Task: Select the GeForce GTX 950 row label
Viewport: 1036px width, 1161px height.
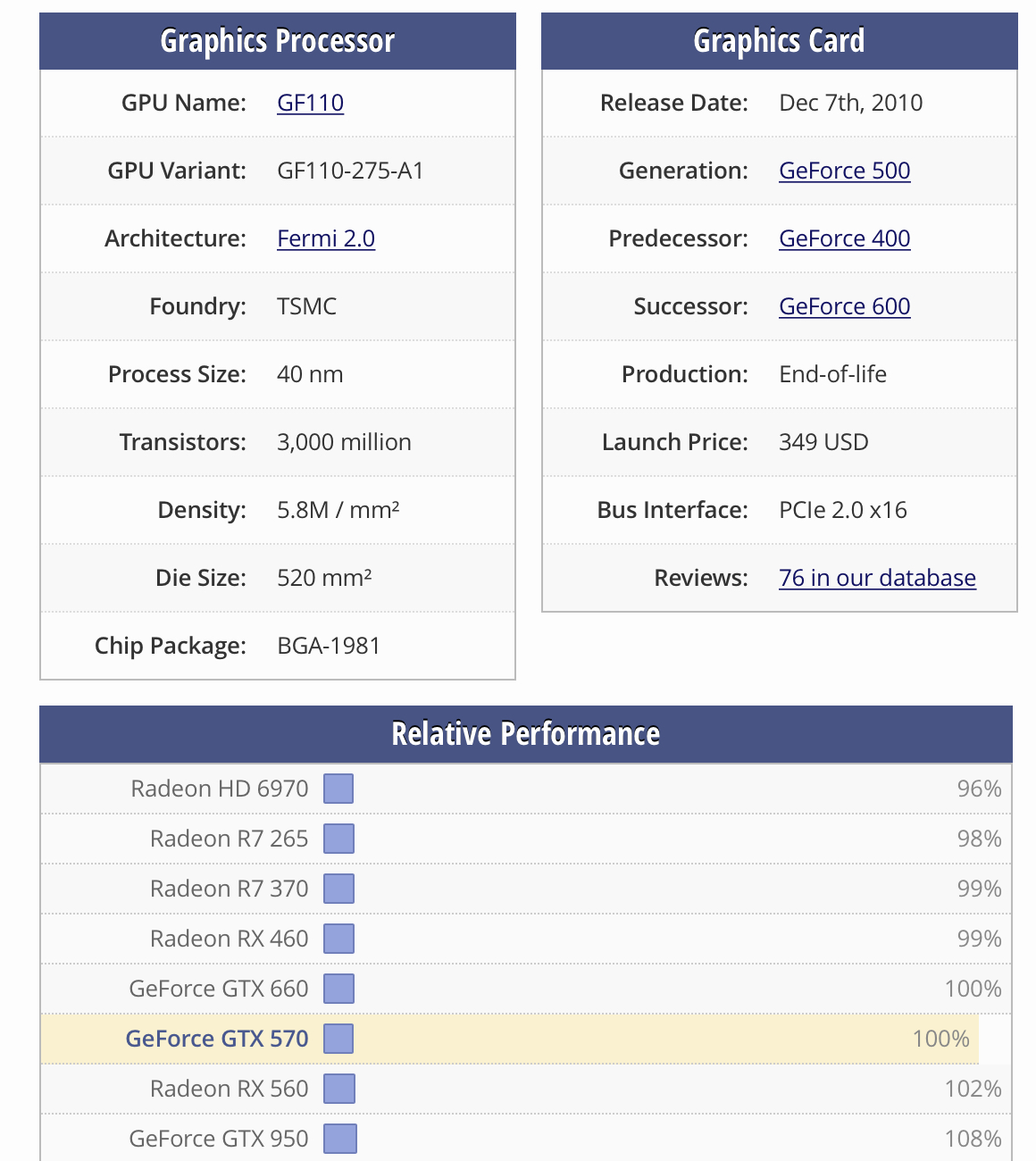Action: tap(219, 1139)
